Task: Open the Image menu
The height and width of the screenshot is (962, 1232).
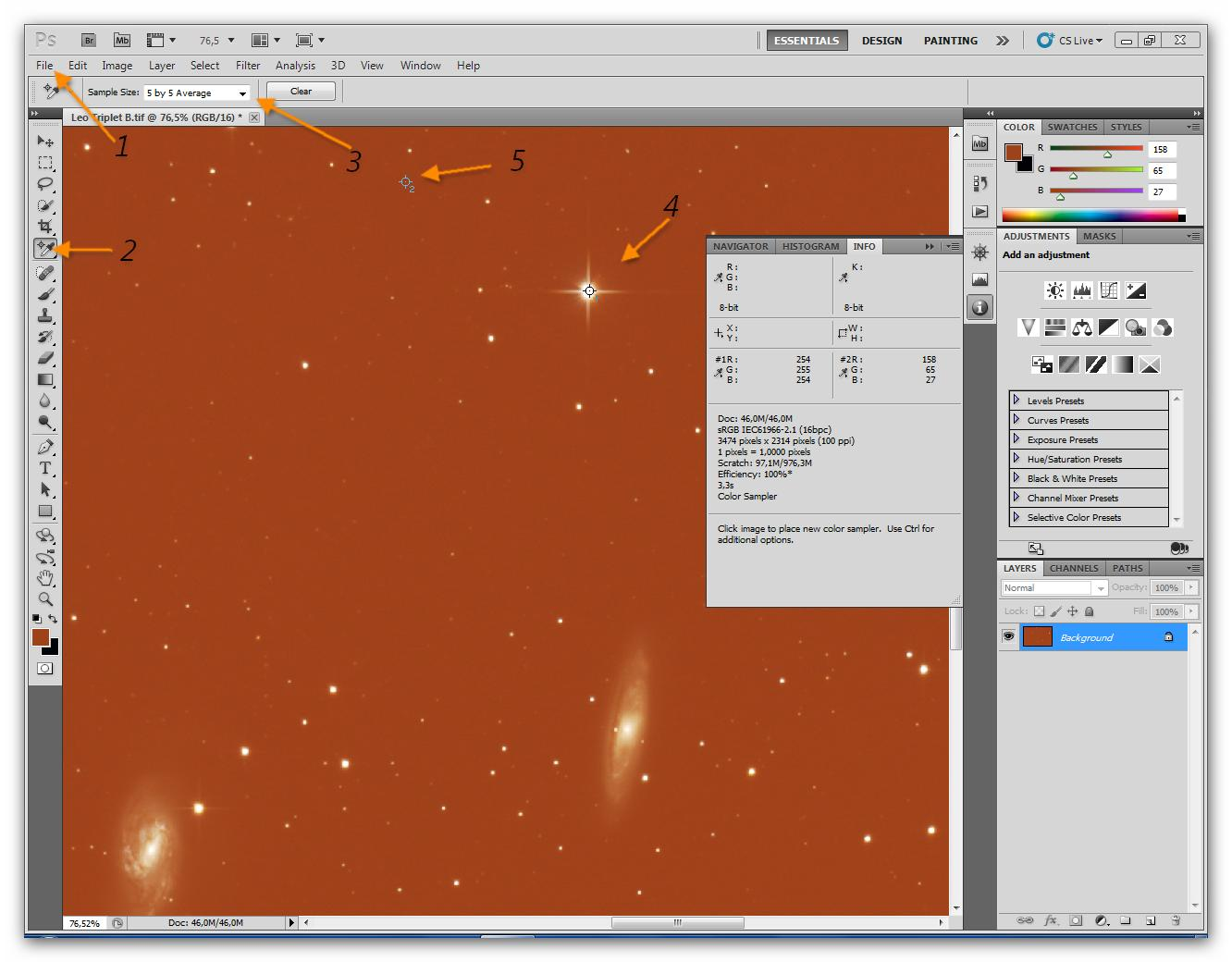Action: [x=117, y=66]
